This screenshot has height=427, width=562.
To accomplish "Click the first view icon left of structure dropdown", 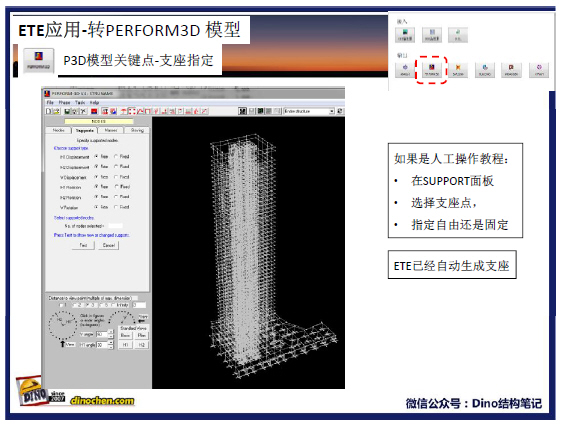I will 243,112.
